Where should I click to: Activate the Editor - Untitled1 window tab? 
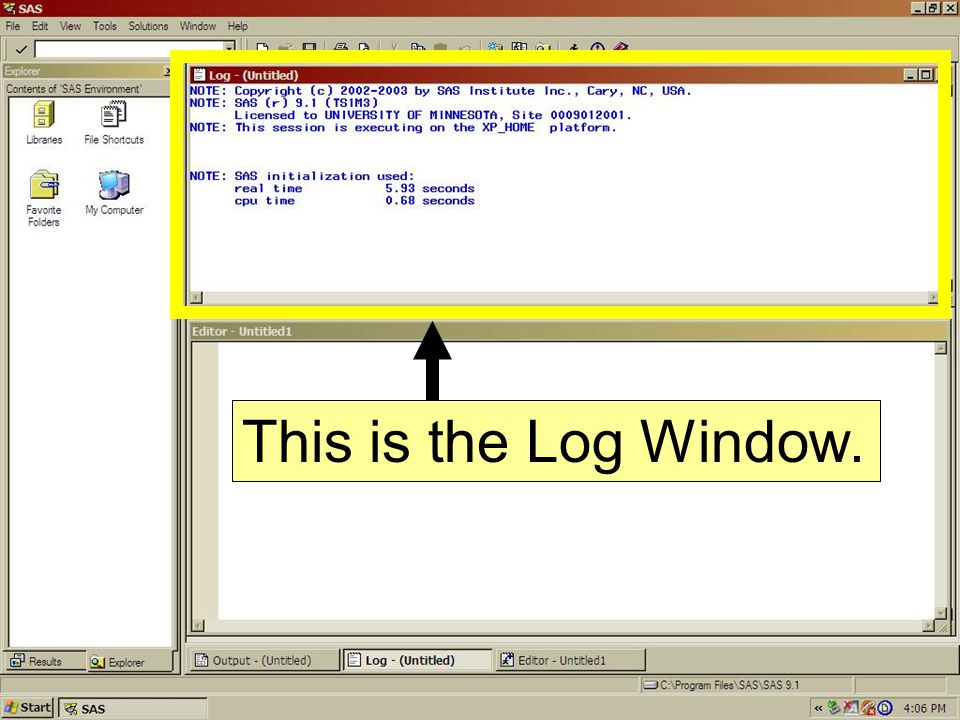[570, 660]
